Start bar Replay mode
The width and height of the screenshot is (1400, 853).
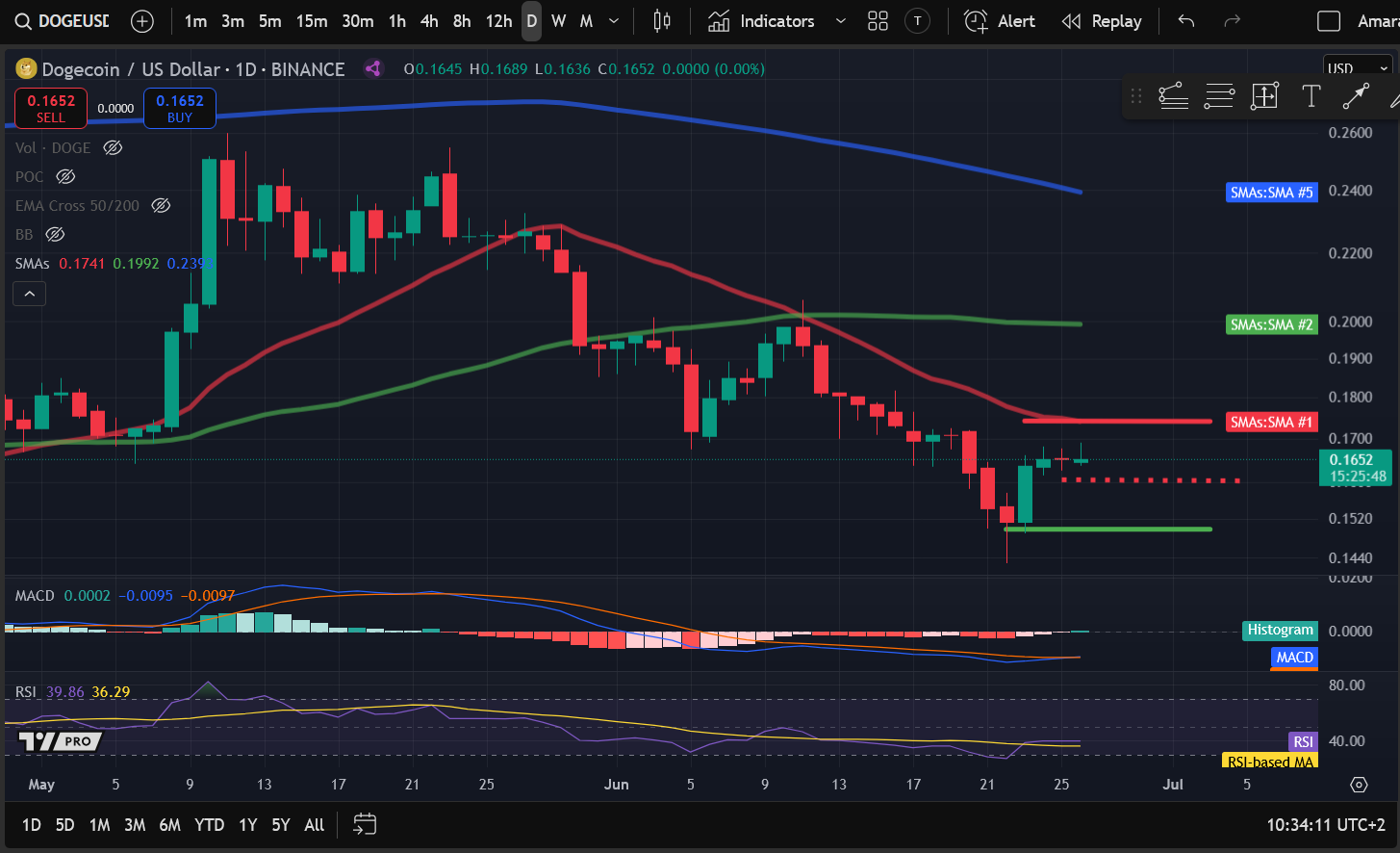(1102, 21)
